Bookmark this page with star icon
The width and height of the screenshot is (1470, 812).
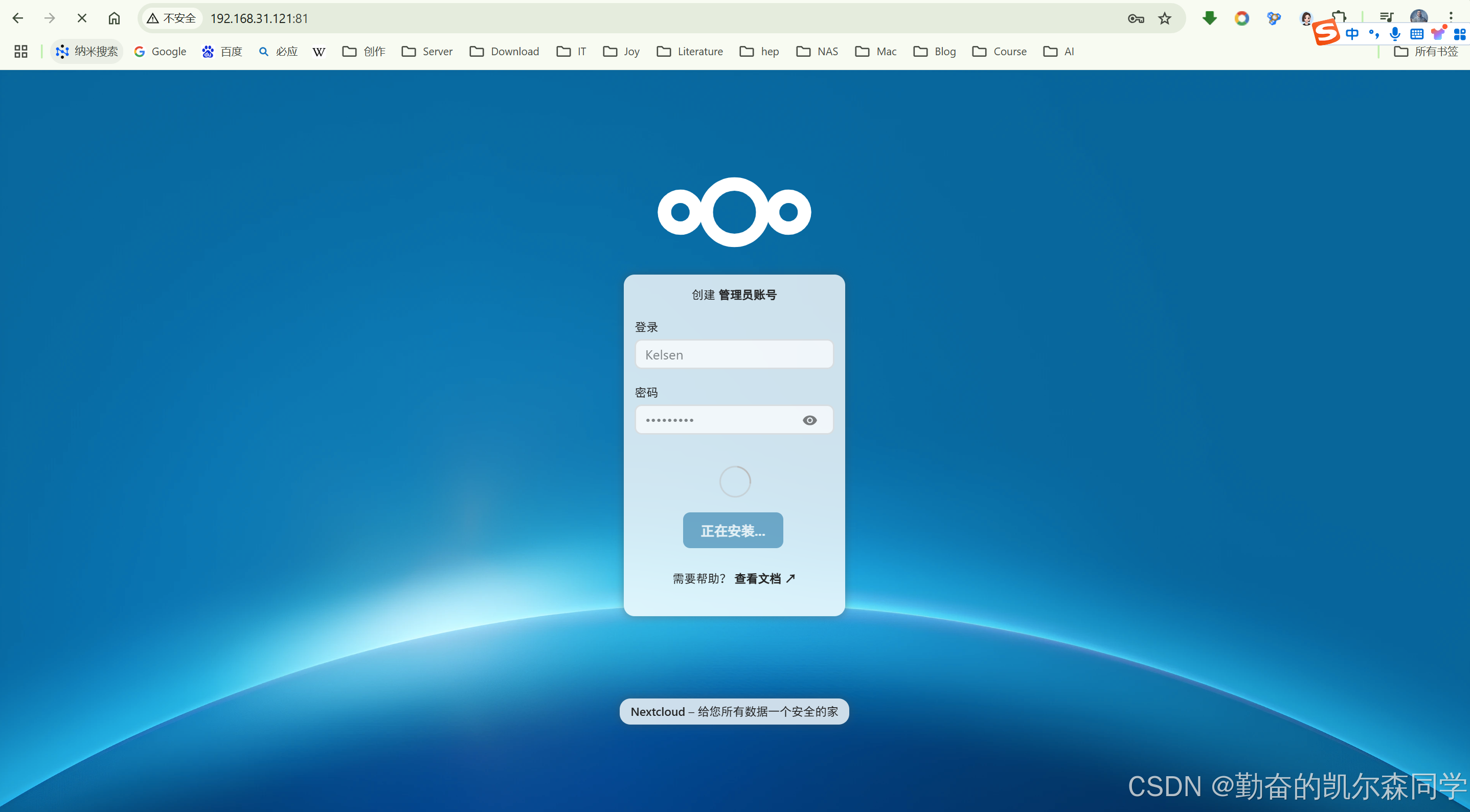pyautogui.click(x=1165, y=18)
